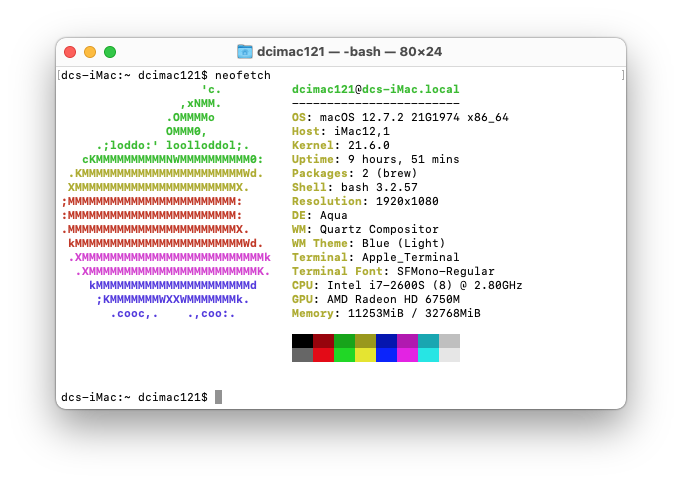This screenshot has width=682, height=483.
Task: Click the bright red color block
Action: (x=323, y=355)
